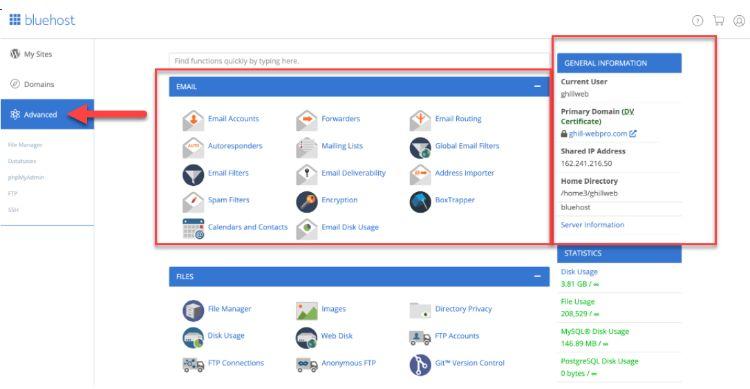
Task: Open the shopping cart icon
Action: coord(718,21)
